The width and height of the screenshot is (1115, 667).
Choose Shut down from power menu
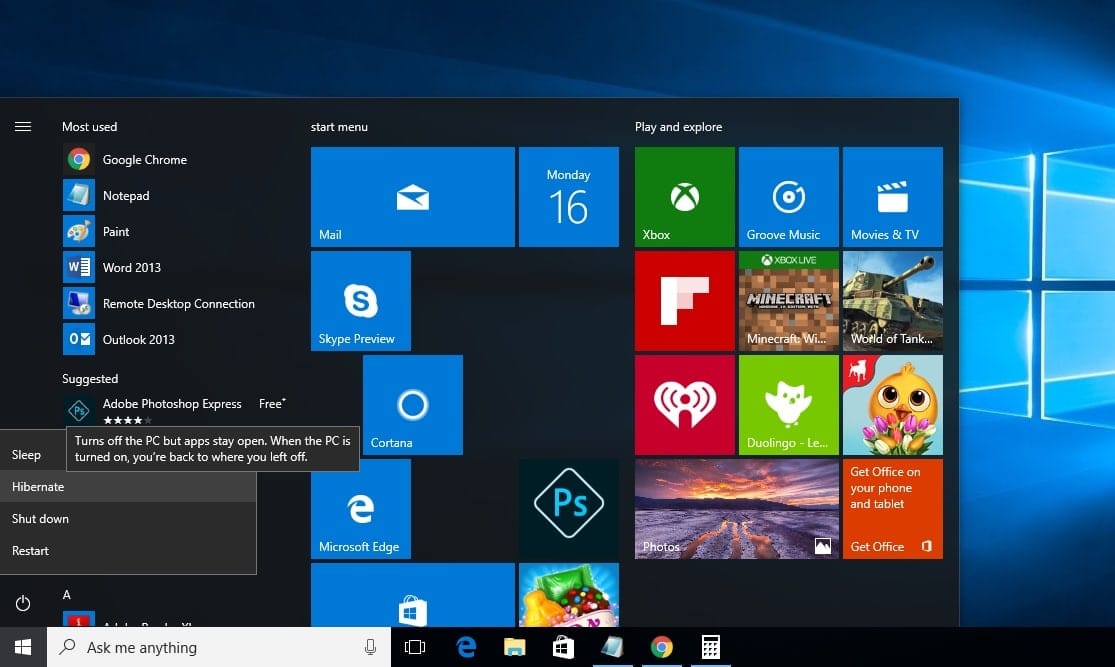pos(128,518)
